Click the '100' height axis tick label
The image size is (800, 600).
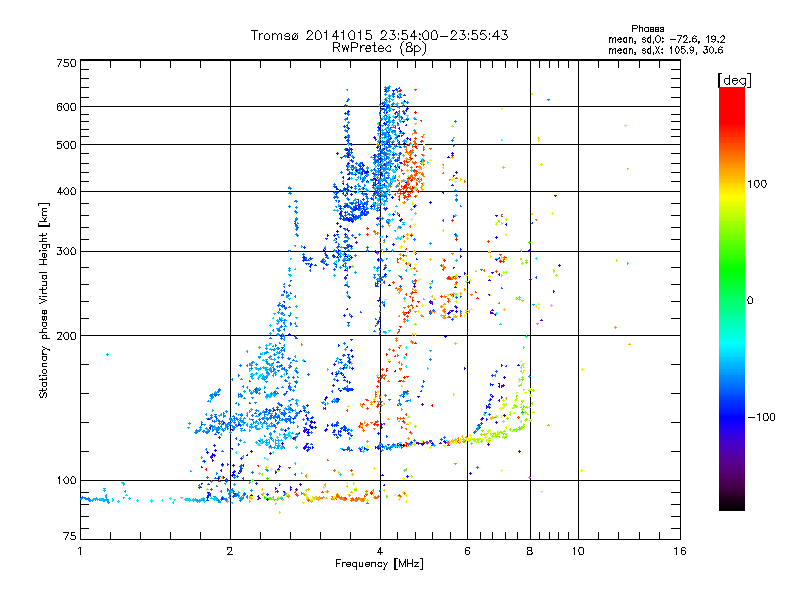point(66,480)
